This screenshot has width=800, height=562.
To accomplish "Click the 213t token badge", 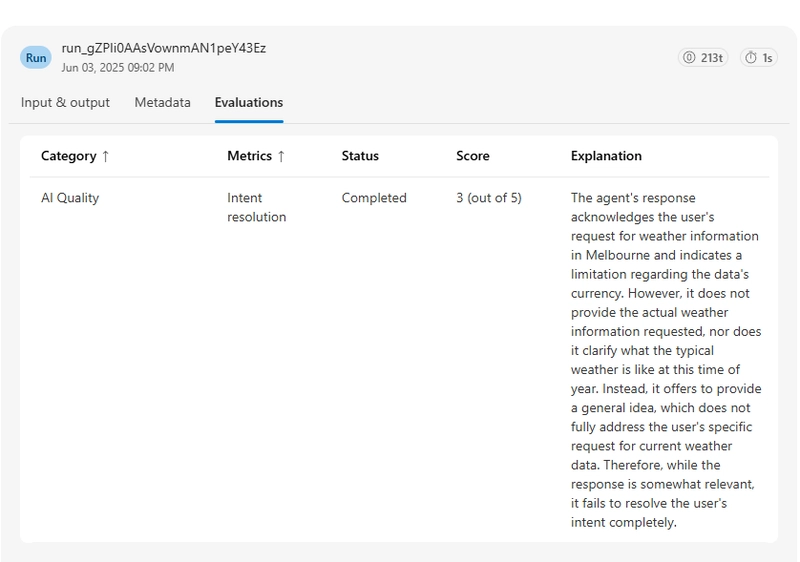I will tap(703, 58).
